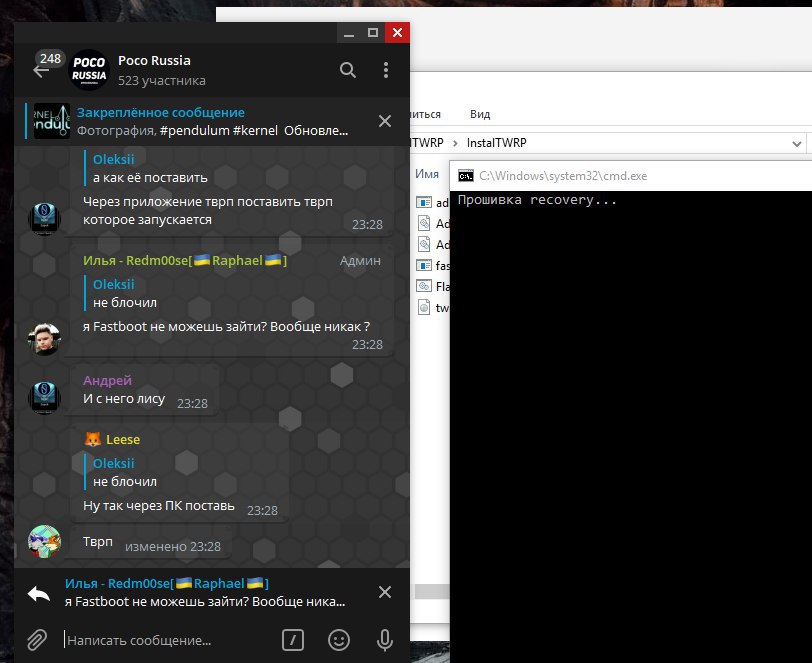Open Андрей's avatar beside 'Через приложение тврп'
812x663 pixels.
[x=44, y=218]
